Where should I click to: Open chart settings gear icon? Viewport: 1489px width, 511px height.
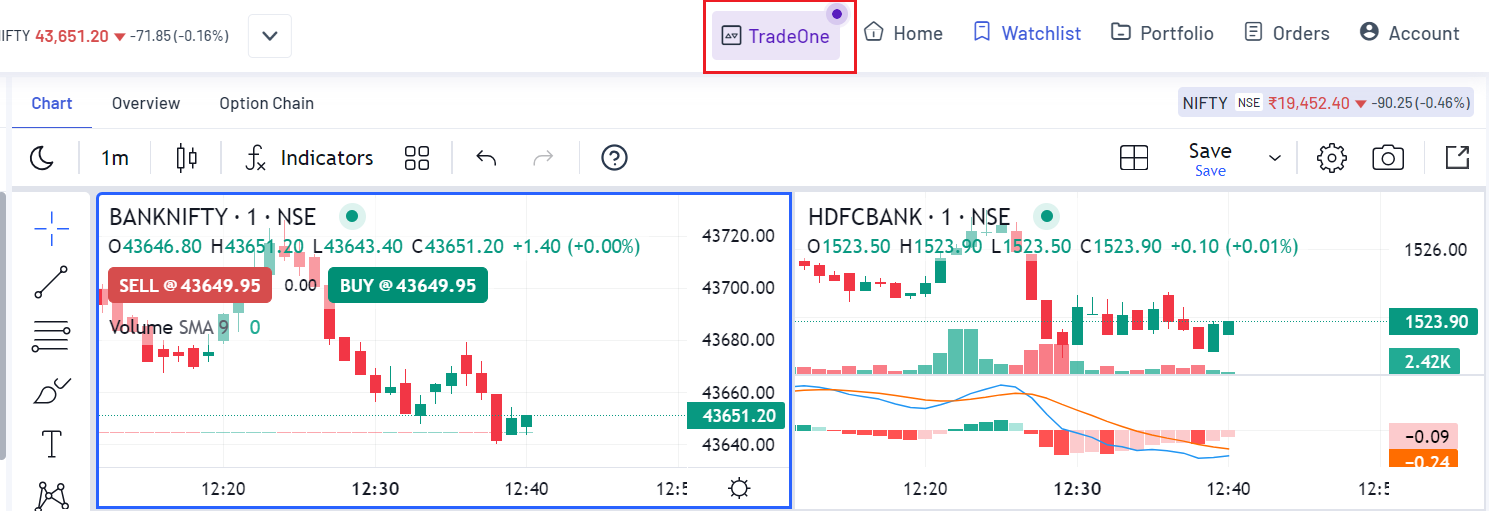pos(1331,158)
